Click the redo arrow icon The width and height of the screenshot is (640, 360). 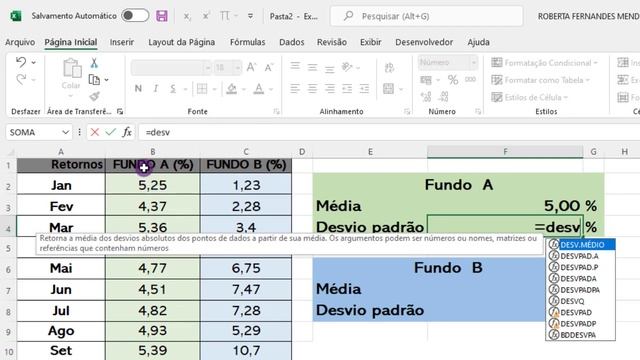(21, 79)
